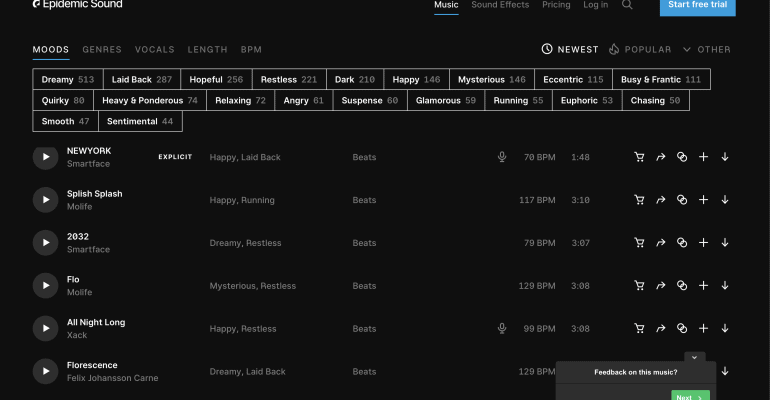This screenshot has height=400, width=770.
Task: Share the NEWYORK track via arrow icon
Action: coord(660,157)
